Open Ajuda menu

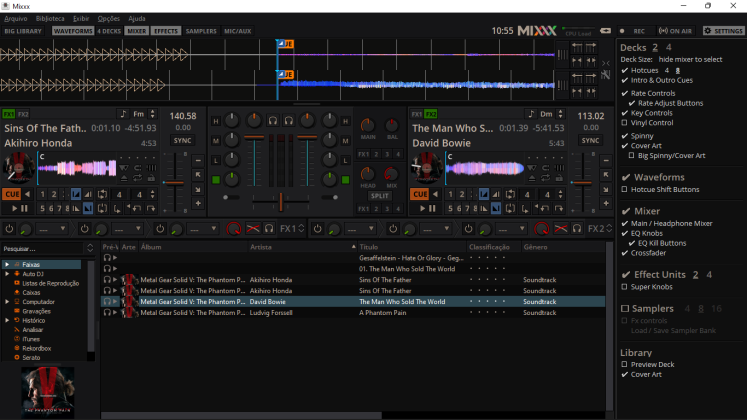pyautogui.click(x=137, y=19)
